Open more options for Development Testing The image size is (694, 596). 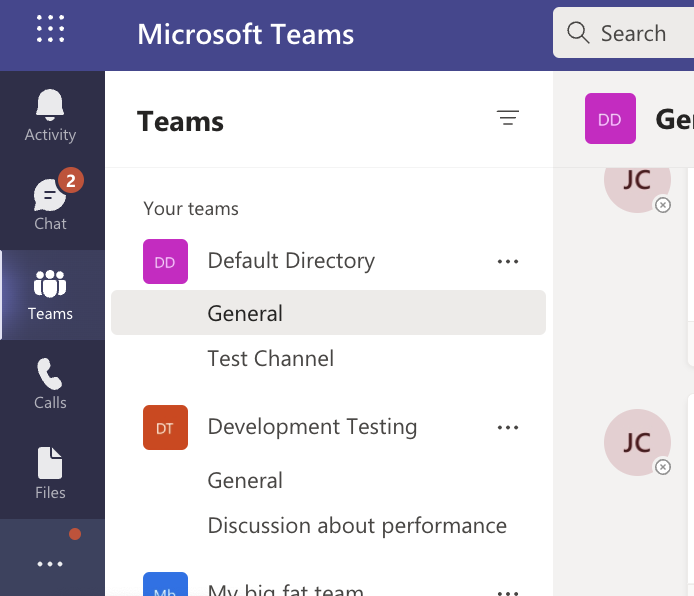point(508,427)
